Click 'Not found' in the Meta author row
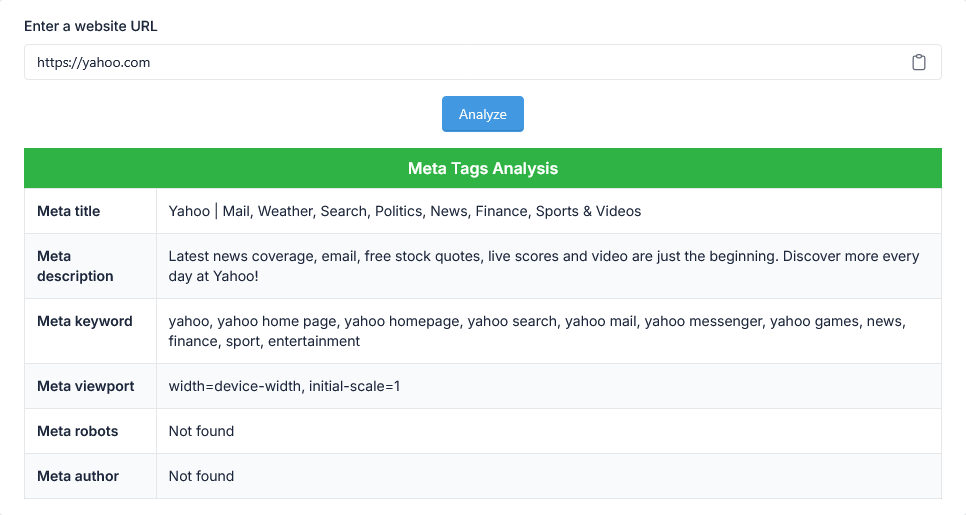The height and width of the screenshot is (515, 966). click(201, 476)
